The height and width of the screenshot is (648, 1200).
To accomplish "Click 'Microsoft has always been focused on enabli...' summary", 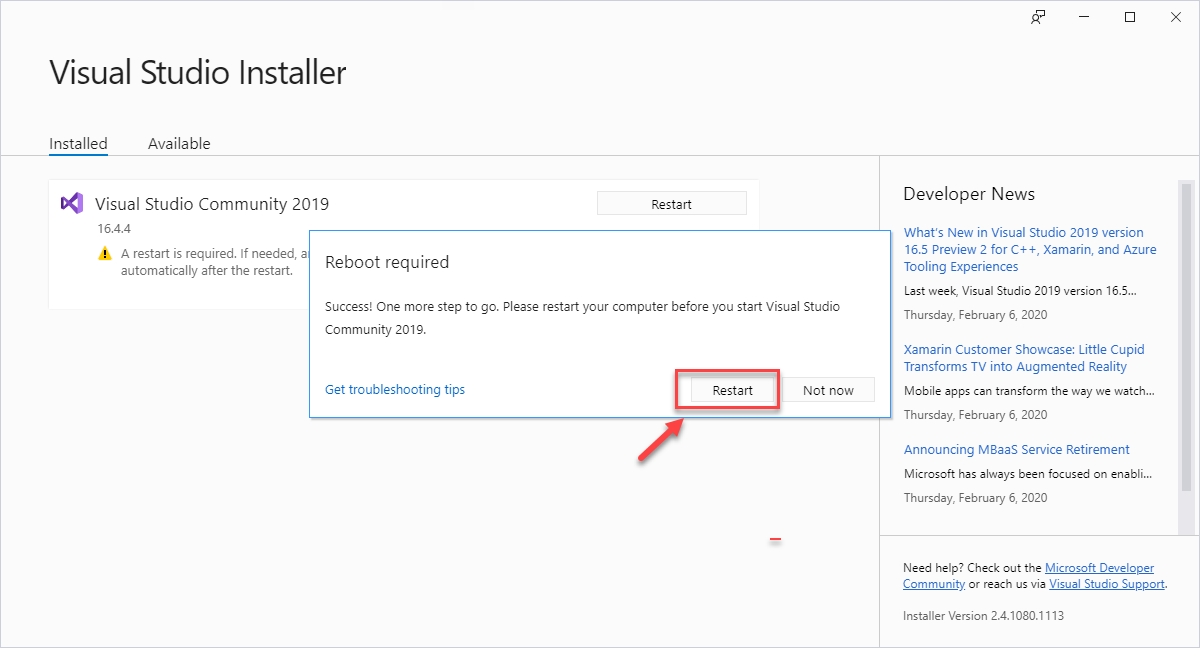I will tap(1028, 474).
